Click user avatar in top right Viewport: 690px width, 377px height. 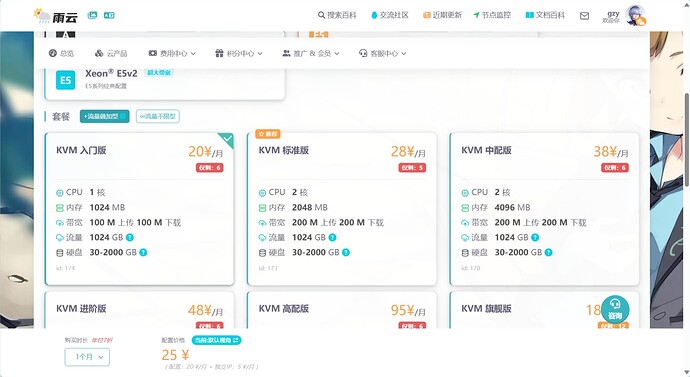[x=636, y=16]
